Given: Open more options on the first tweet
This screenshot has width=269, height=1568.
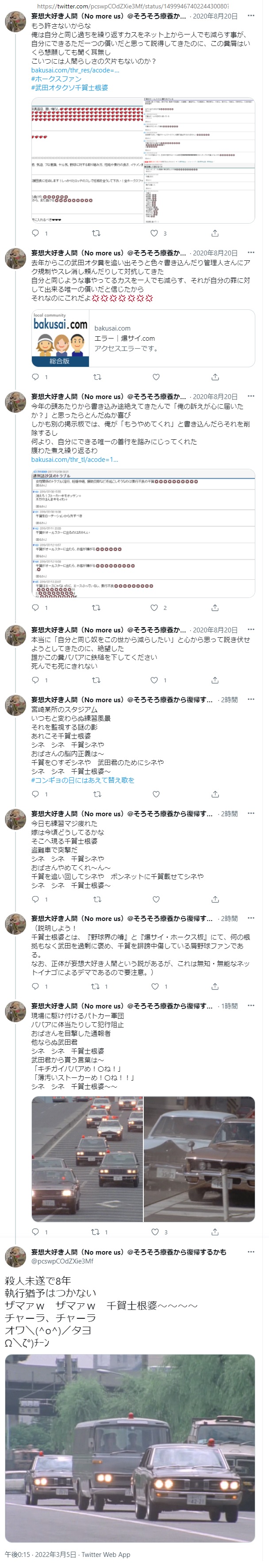Looking at the screenshot, I should 251,16.
